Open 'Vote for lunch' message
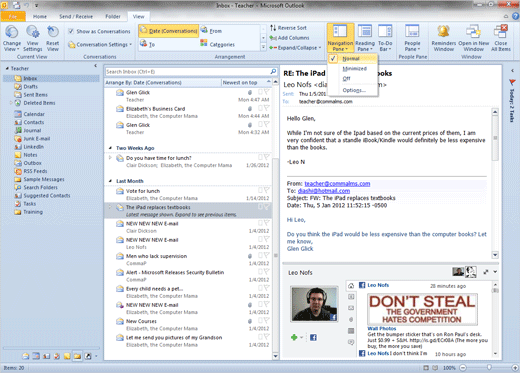The width and height of the screenshot is (520, 373). coord(188,194)
